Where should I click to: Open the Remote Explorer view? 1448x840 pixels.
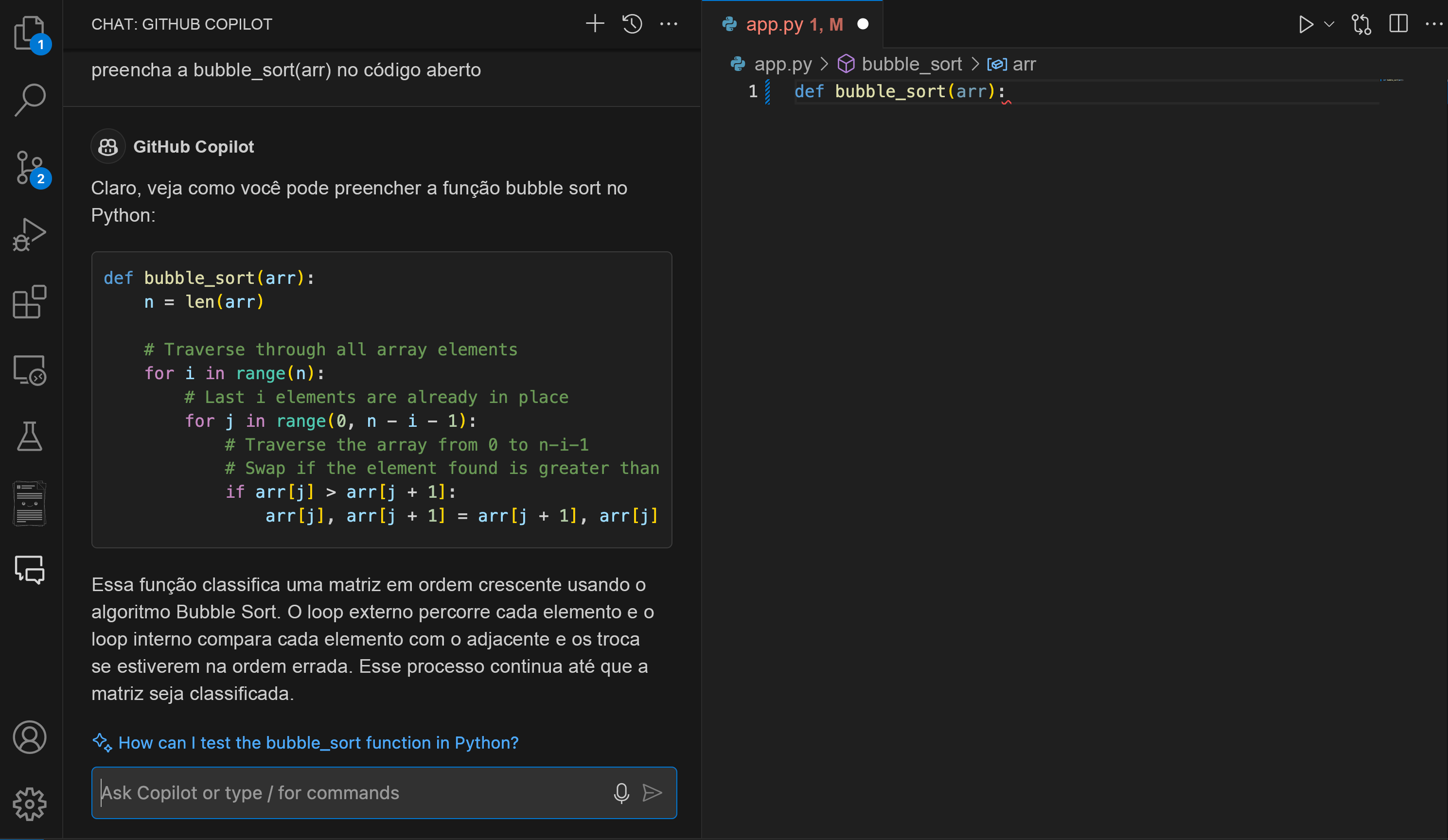coord(30,369)
